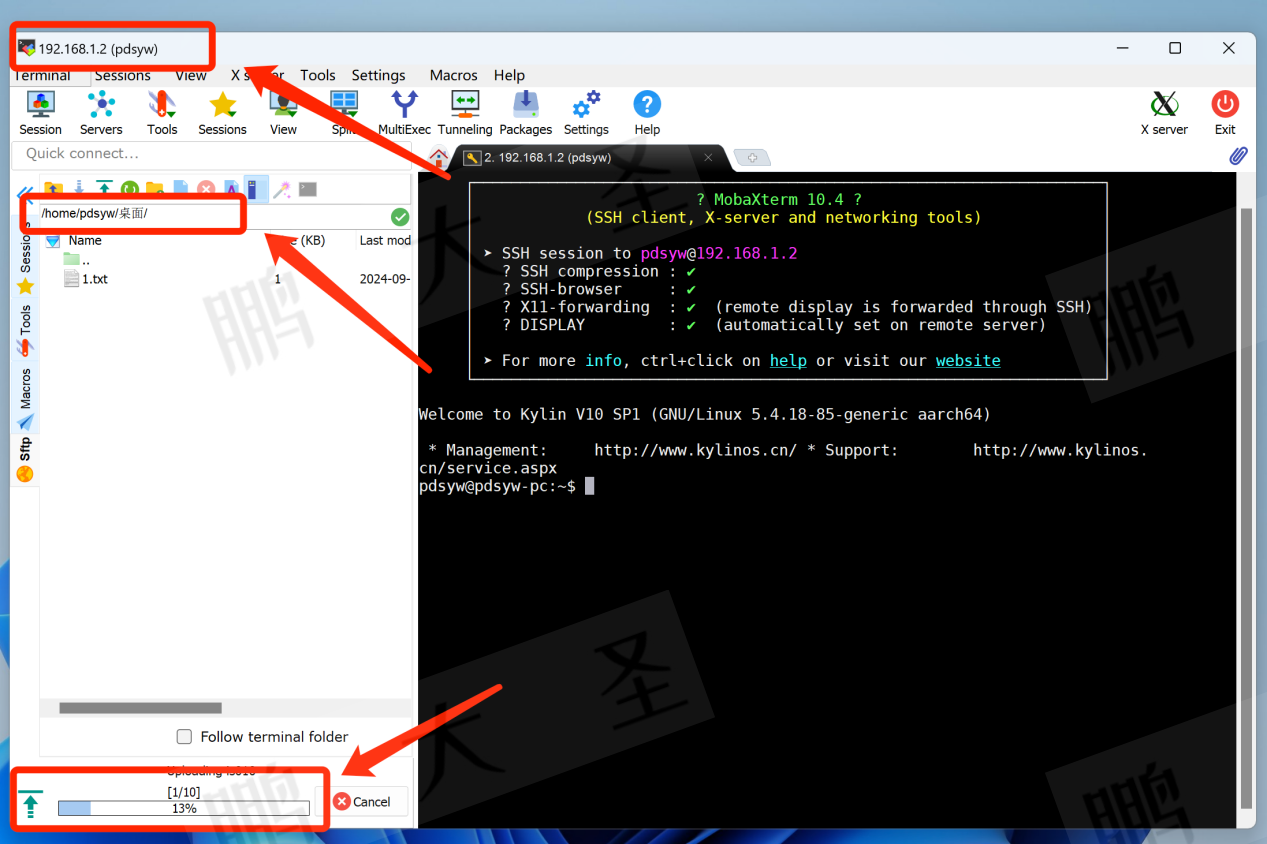Open the Tunneling toolbar icon
The height and width of the screenshot is (844, 1267).
click(465, 112)
